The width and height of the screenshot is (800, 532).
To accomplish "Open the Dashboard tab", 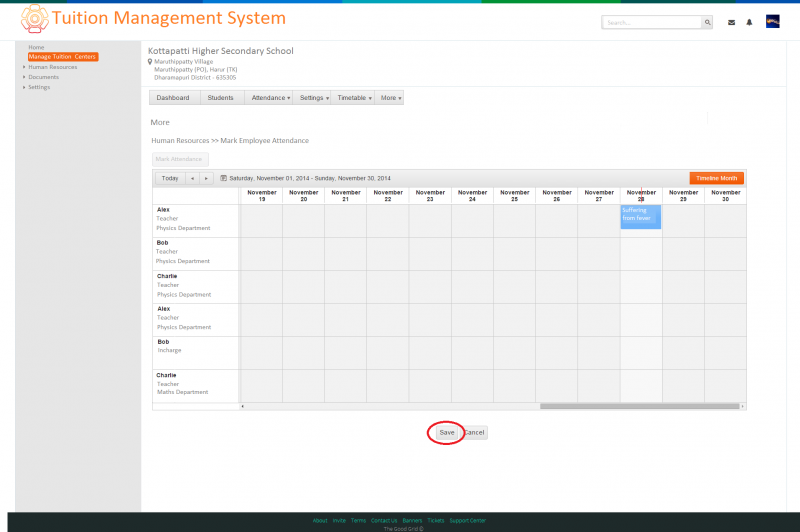I will click(173, 97).
